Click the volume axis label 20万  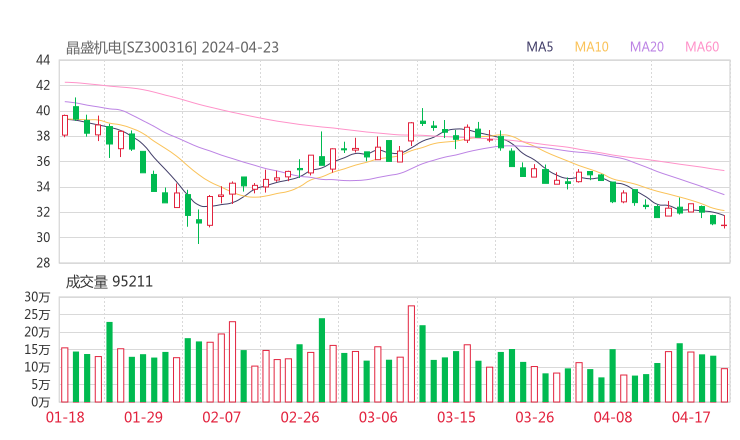[37, 332]
